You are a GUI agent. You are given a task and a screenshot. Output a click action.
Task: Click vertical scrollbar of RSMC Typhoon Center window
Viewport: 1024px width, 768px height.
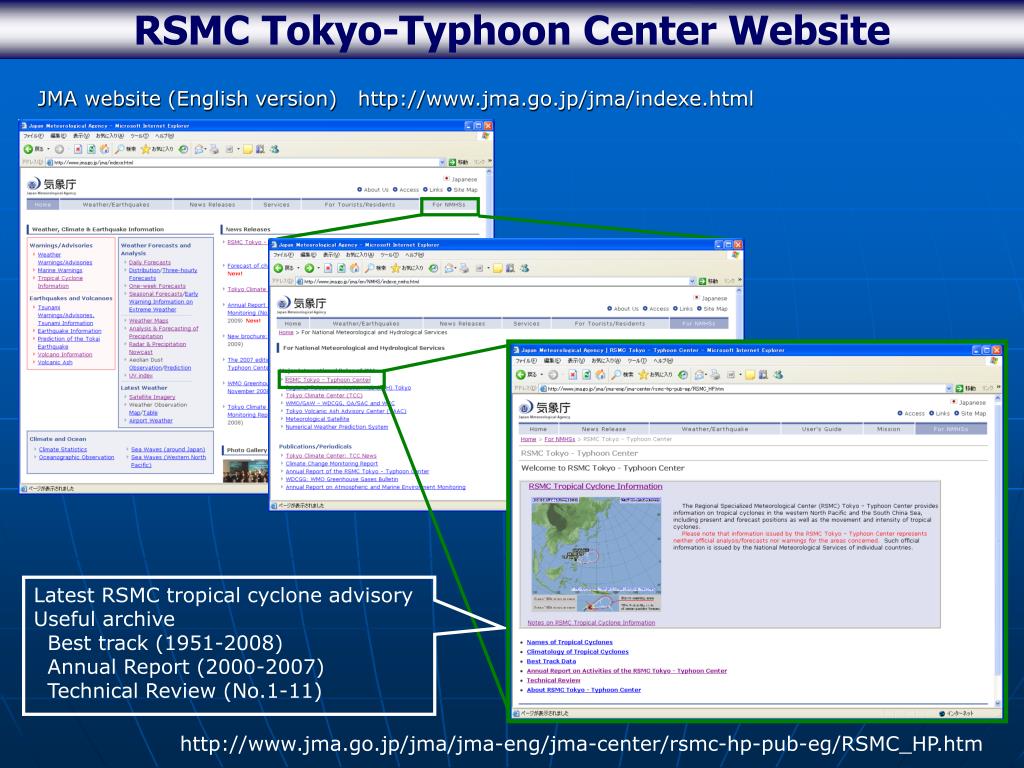[x=997, y=551]
